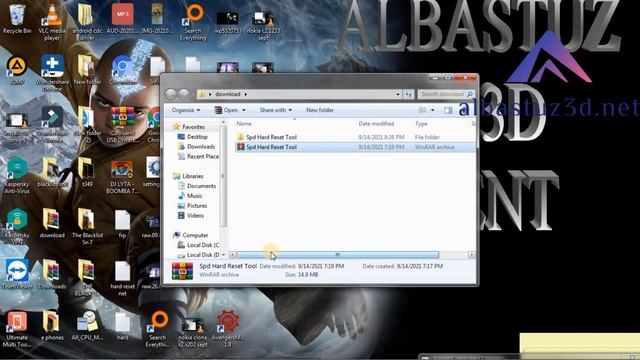Image resolution: width=640 pixels, height=360 pixels.
Task: Click the horizontal scrollbar right arrow
Action: point(471,255)
